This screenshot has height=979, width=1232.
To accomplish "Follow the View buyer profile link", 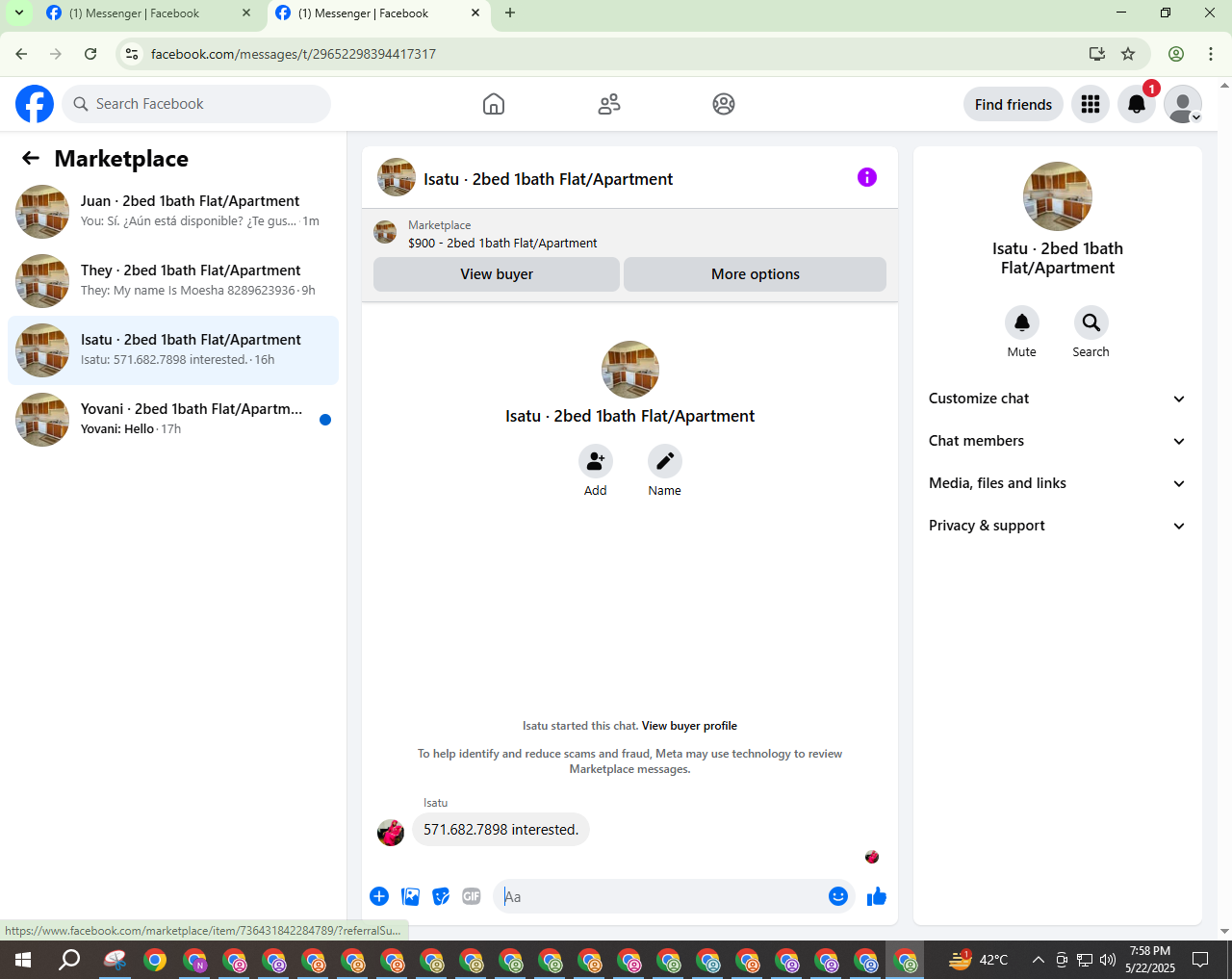I will [x=689, y=726].
